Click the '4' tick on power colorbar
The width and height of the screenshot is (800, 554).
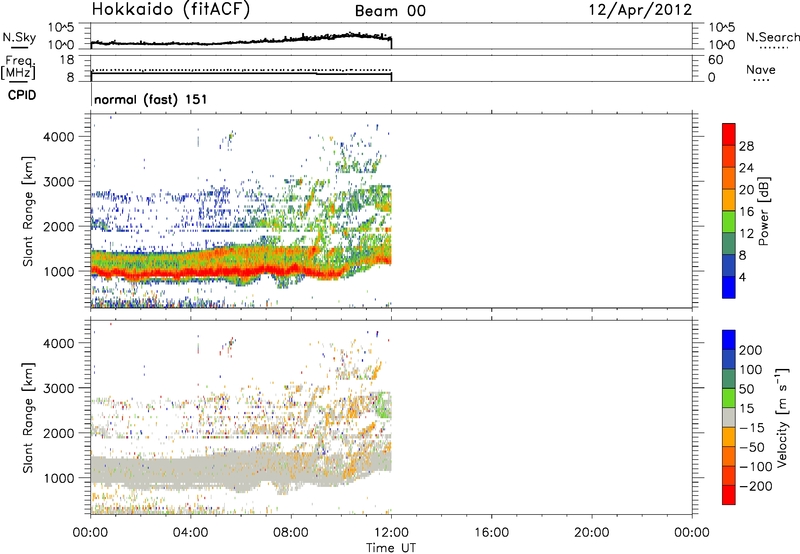743,277
